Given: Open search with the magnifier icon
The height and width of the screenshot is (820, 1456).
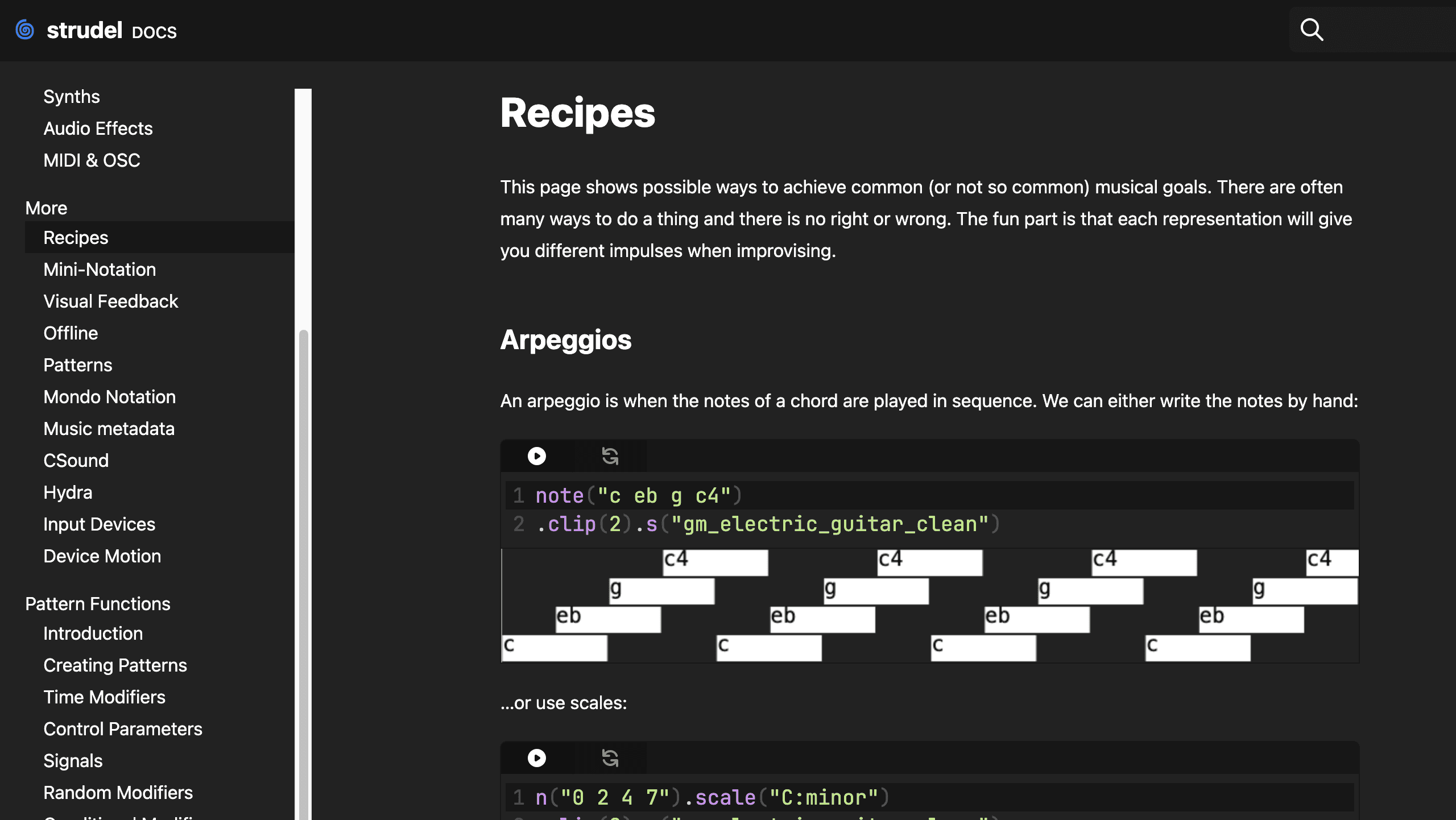Looking at the screenshot, I should coord(1311,30).
